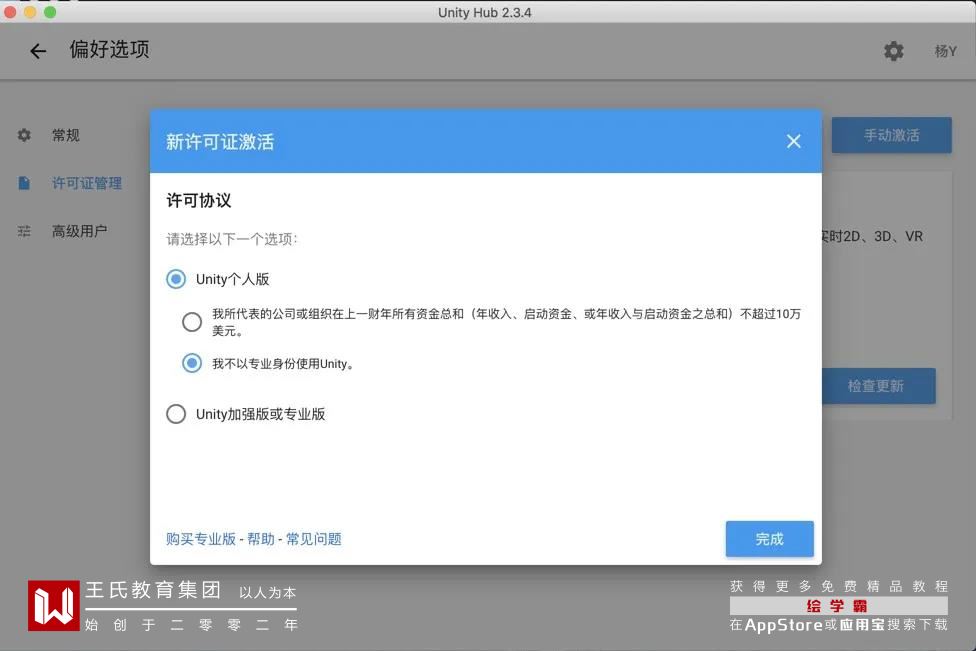The image size is (976, 651).
Task: Open the 帮助 link
Action: (261, 539)
